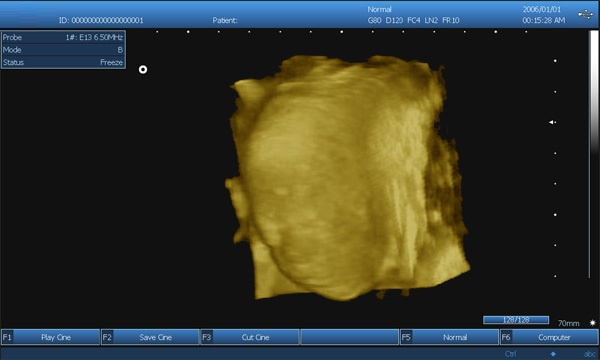600x360 pixels.
Task: Click the USB connection icon
Action: click(x=585, y=15)
